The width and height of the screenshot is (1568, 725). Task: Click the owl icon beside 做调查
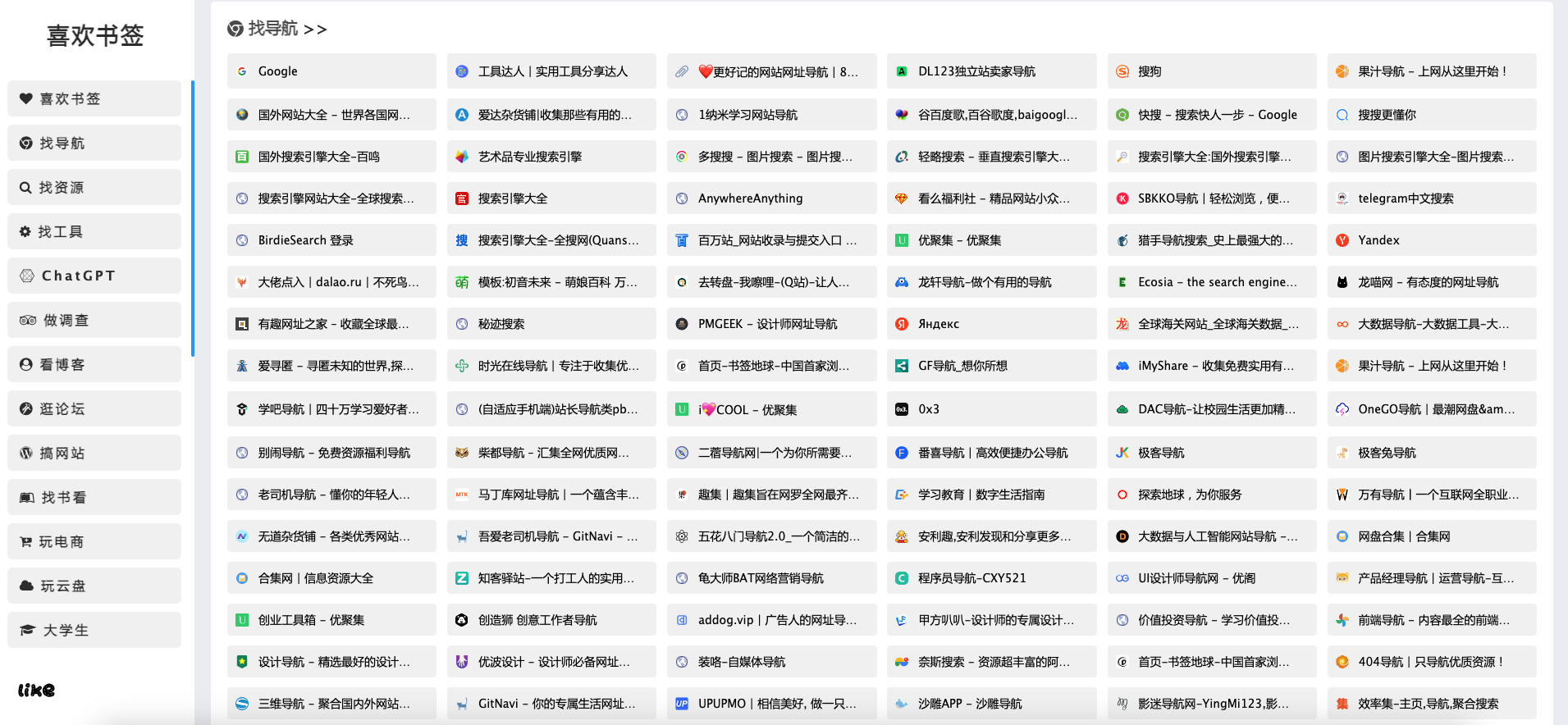(28, 320)
